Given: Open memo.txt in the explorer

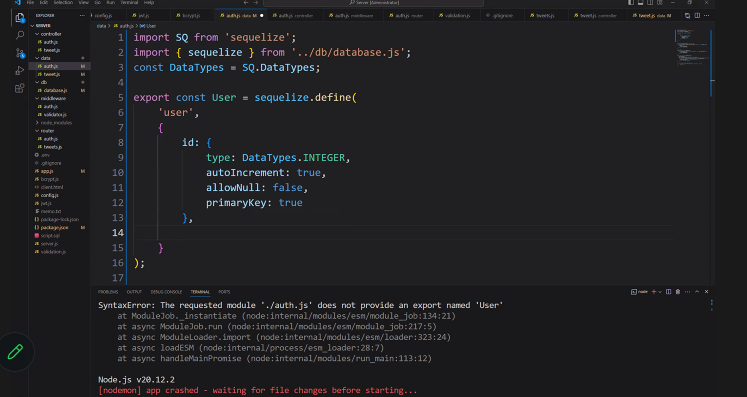Looking at the screenshot, I should tap(50, 212).
